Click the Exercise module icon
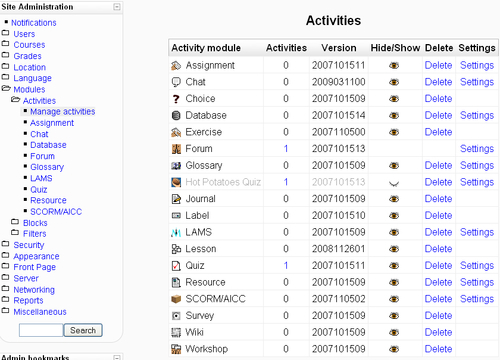 coord(176,132)
